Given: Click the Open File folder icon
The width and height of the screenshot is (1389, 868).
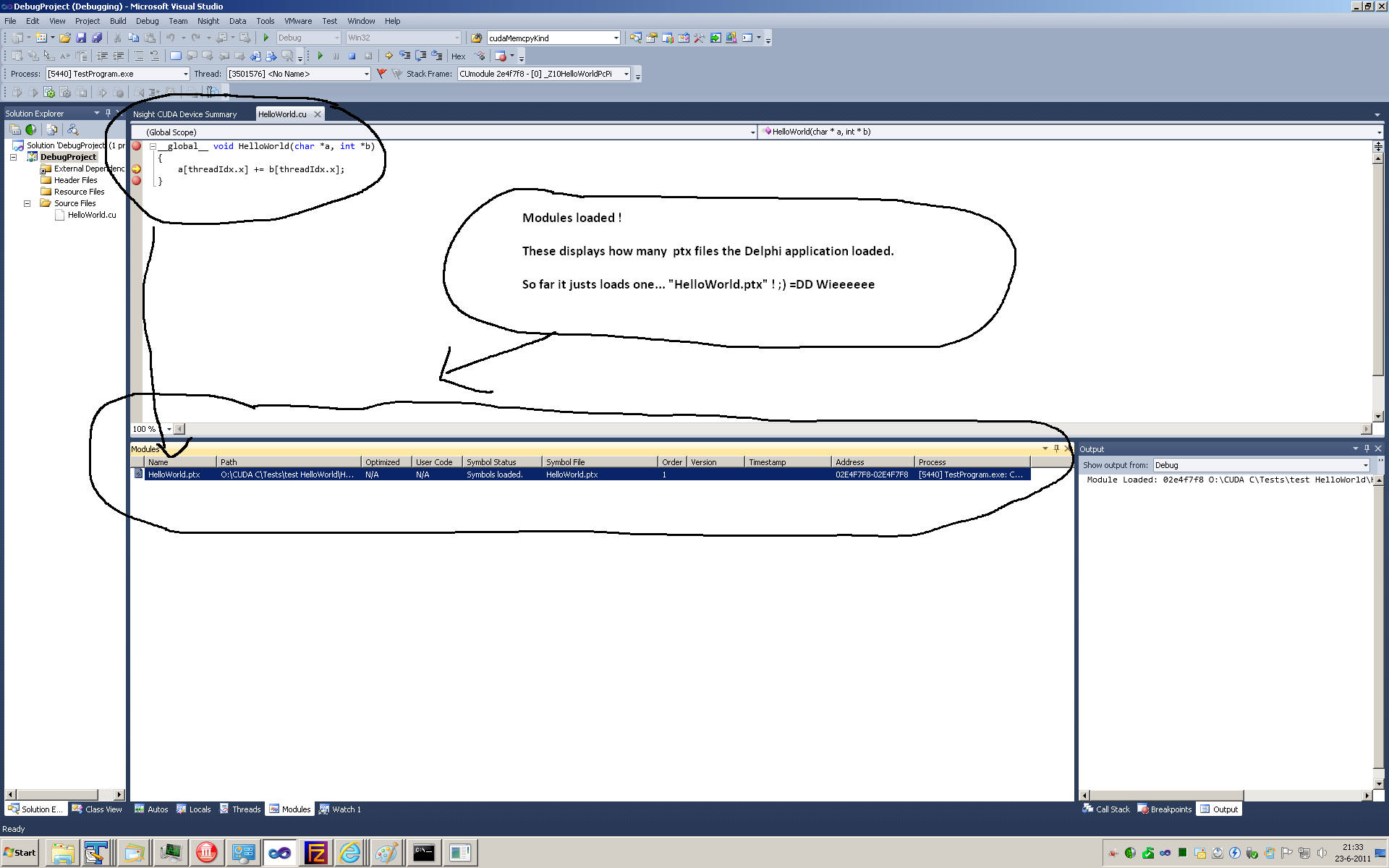Looking at the screenshot, I should tap(65, 38).
